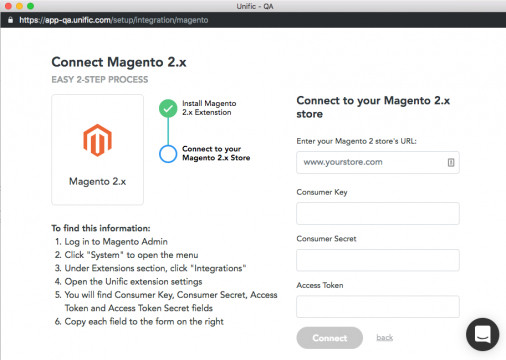This screenshot has width=506, height=360.
Task: Select the Magento 2.x card
Action: point(97,149)
